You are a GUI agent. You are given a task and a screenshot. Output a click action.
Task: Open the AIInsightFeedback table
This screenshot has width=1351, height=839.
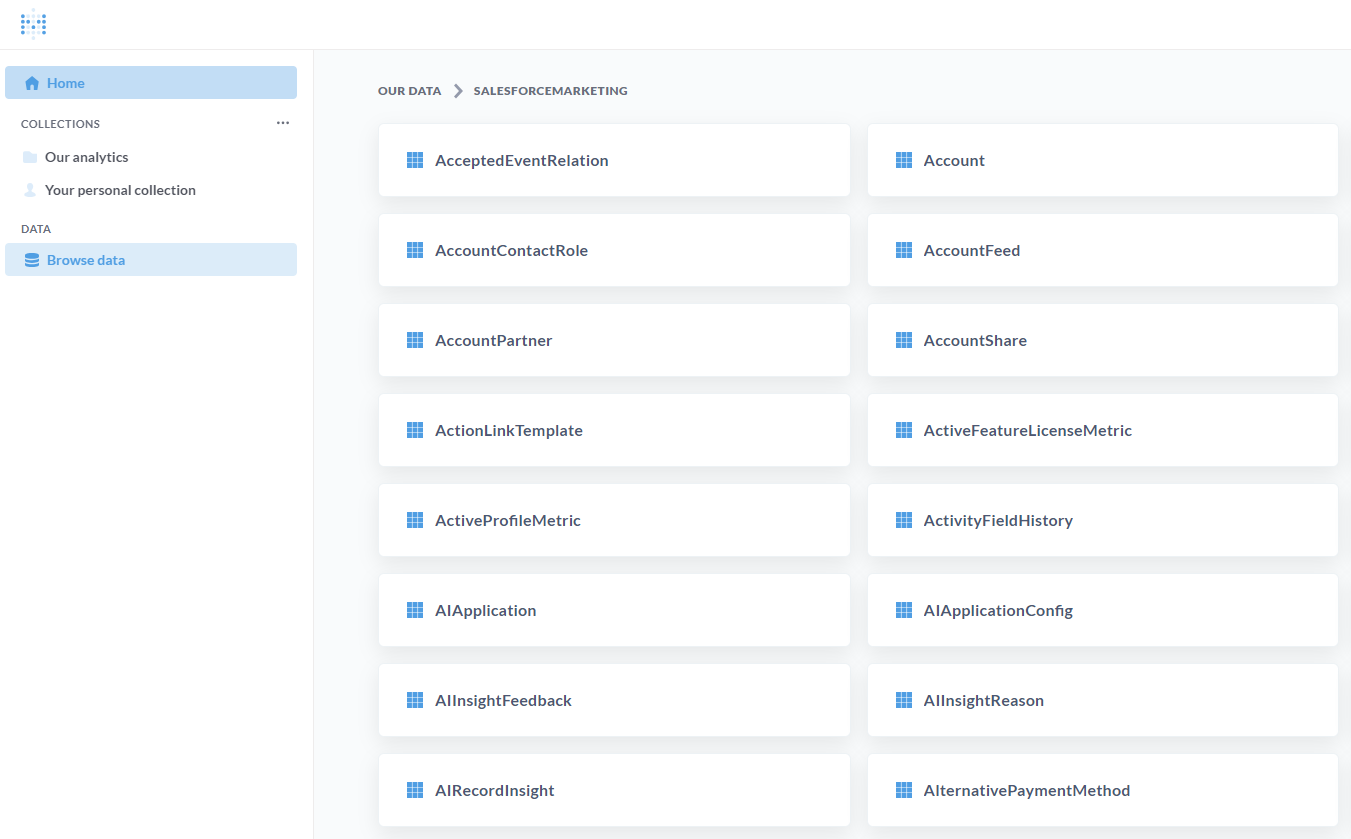click(502, 700)
